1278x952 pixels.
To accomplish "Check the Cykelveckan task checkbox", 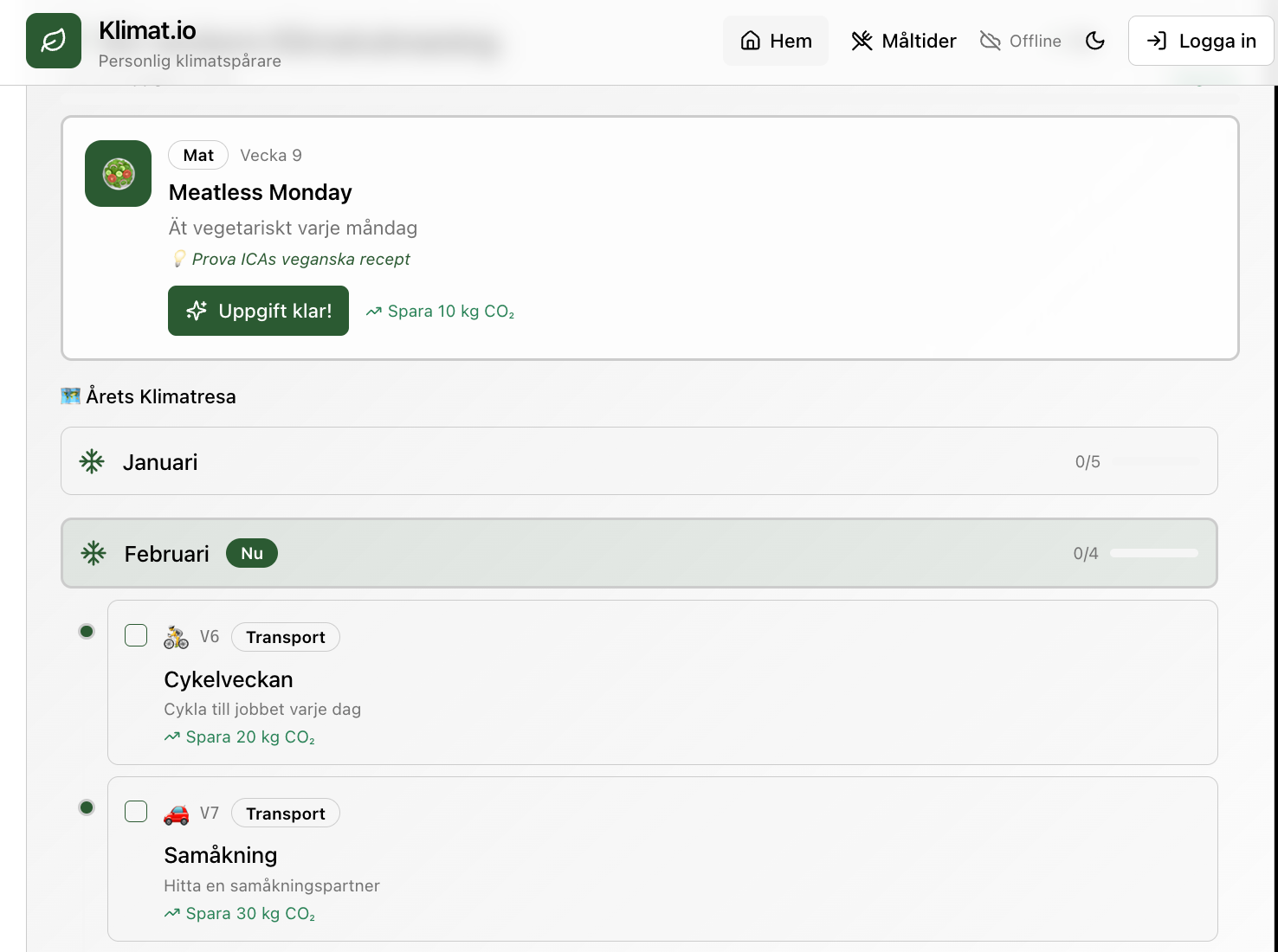I will [136, 635].
